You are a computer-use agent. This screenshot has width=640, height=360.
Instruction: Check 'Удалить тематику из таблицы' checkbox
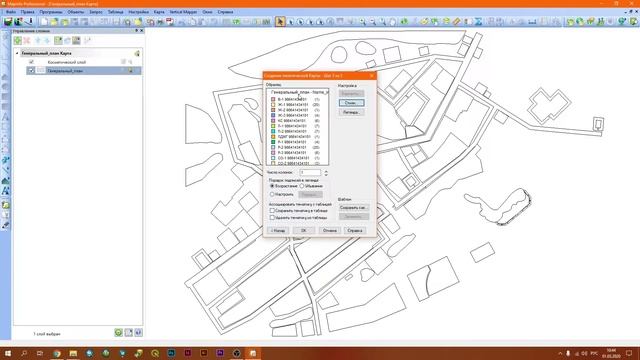pos(272,218)
